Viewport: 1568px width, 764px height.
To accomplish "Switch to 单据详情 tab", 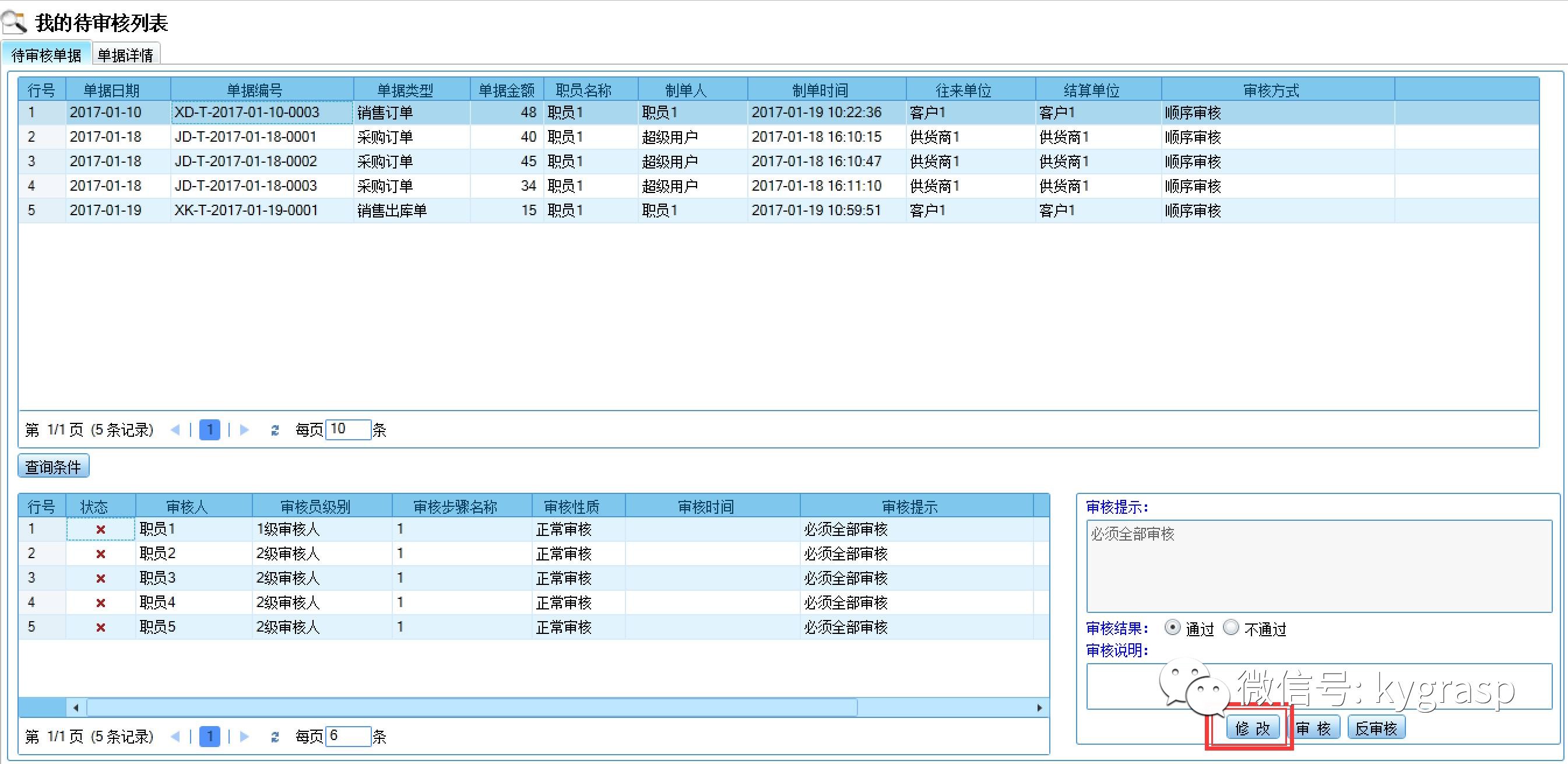I will (x=125, y=55).
